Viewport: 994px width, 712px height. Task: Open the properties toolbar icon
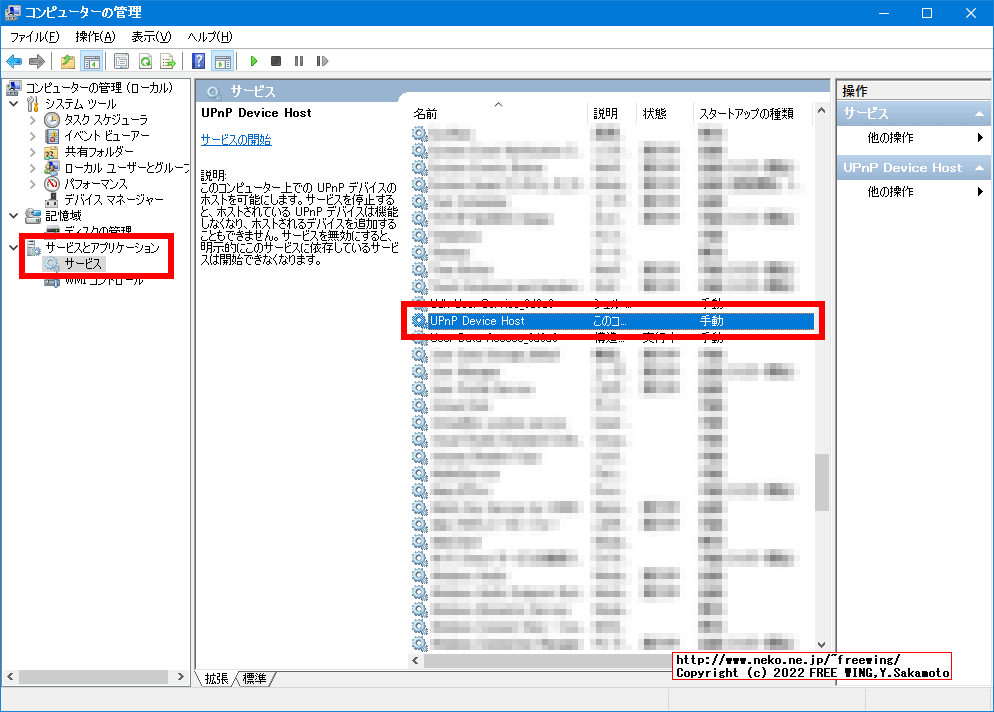[x=121, y=61]
